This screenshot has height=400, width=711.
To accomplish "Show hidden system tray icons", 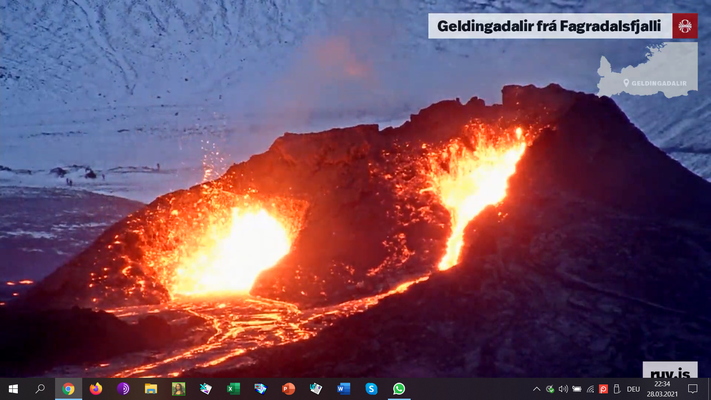I will [x=536, y=389].
